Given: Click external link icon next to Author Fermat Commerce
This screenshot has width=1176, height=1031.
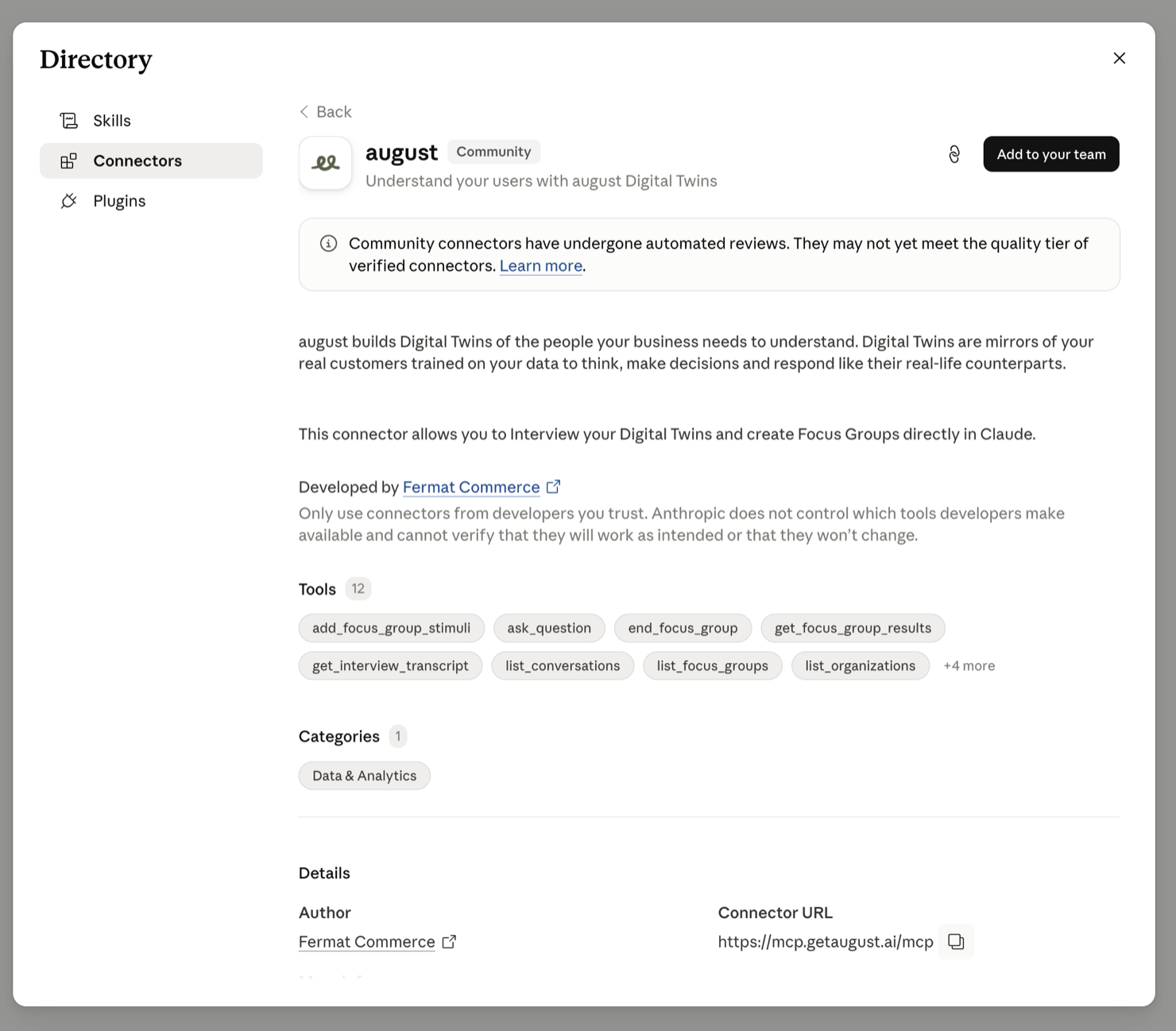Looking at the screenshot, I should pos(449,942).
